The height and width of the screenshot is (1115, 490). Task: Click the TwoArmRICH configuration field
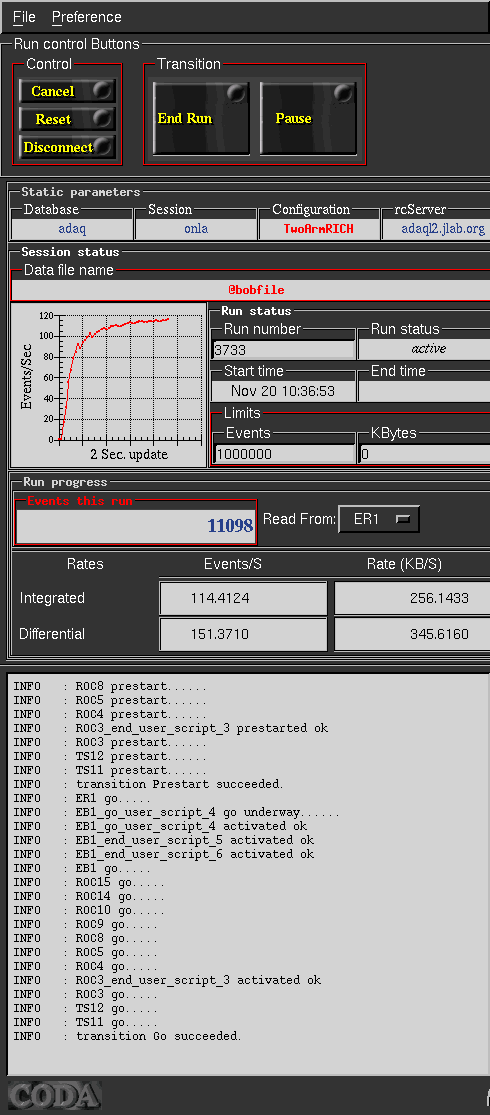click(319, 229)
